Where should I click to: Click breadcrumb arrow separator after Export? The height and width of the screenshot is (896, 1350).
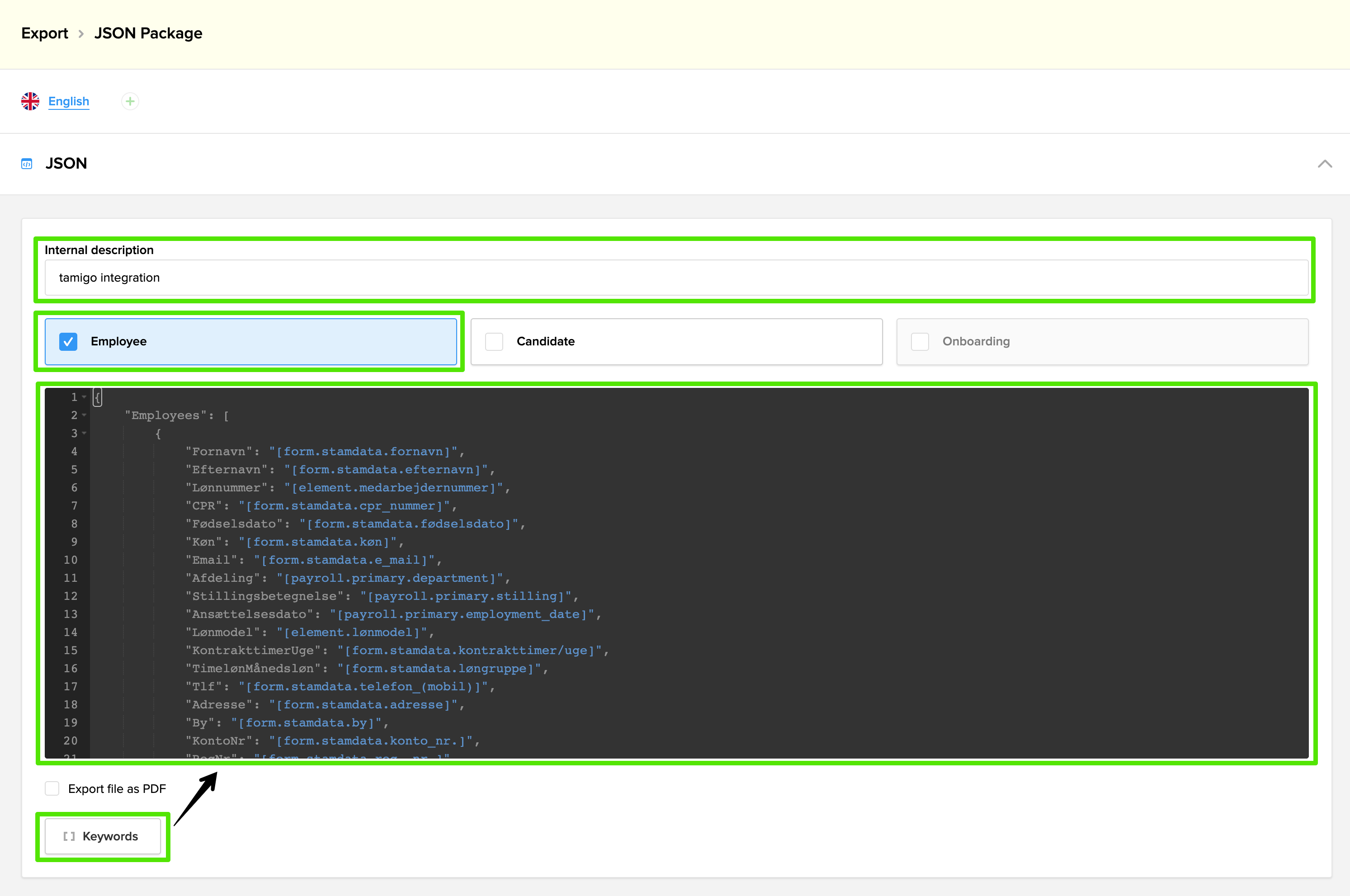coord(81,34)
